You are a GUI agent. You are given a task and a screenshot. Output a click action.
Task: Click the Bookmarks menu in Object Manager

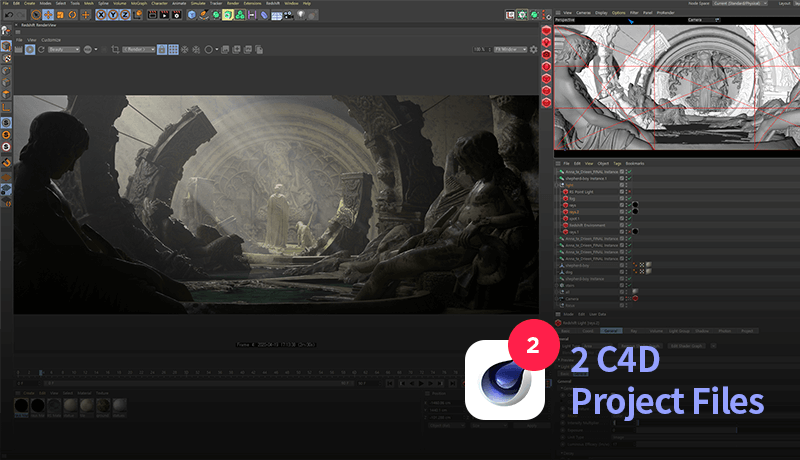point(635,164)
